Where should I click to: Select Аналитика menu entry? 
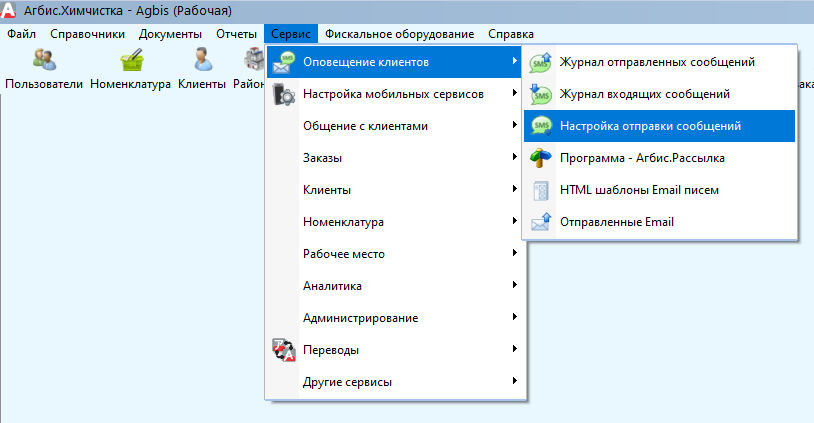click(x=394, y=286)
